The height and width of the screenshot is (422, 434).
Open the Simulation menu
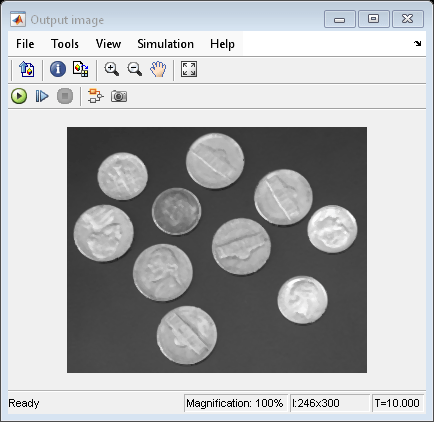[166, 44]
